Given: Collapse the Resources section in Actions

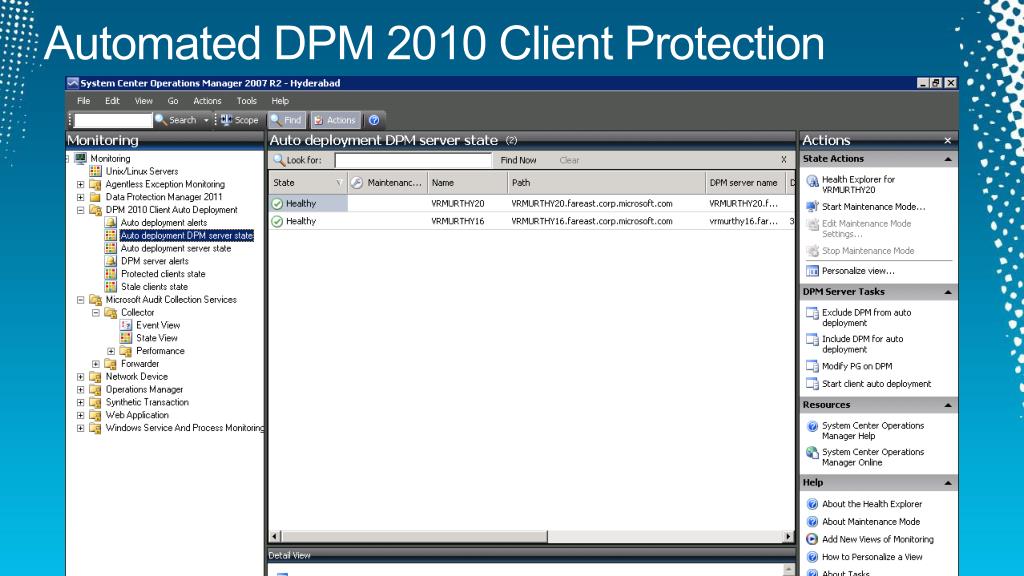Looking at the screenshot, I should (948, 406).
